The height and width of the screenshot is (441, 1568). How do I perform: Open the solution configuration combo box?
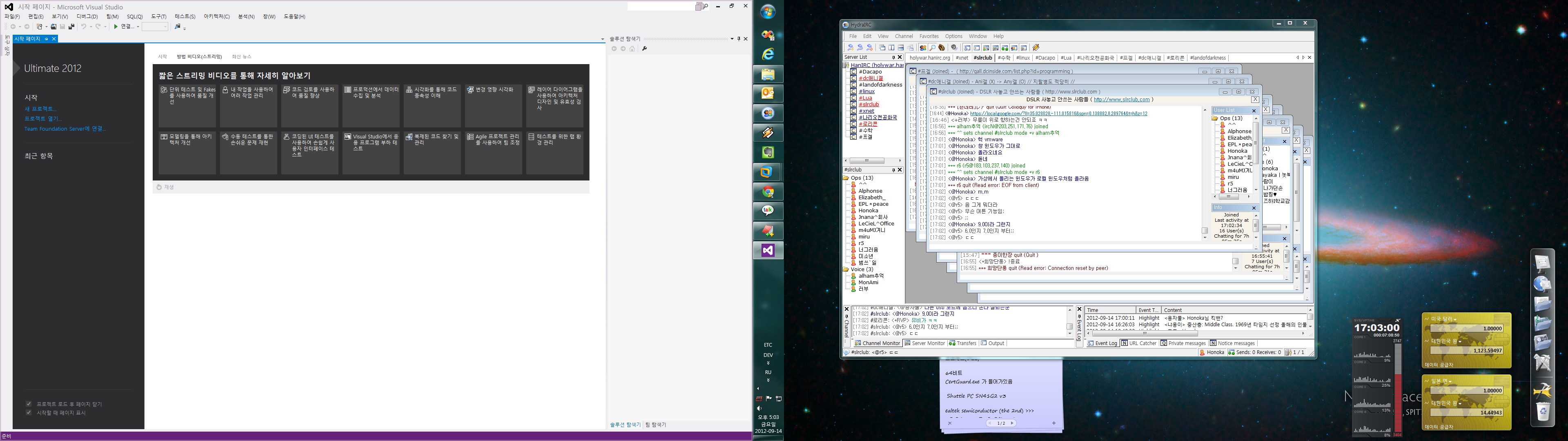pyautogui.click(x=155, y=27)
